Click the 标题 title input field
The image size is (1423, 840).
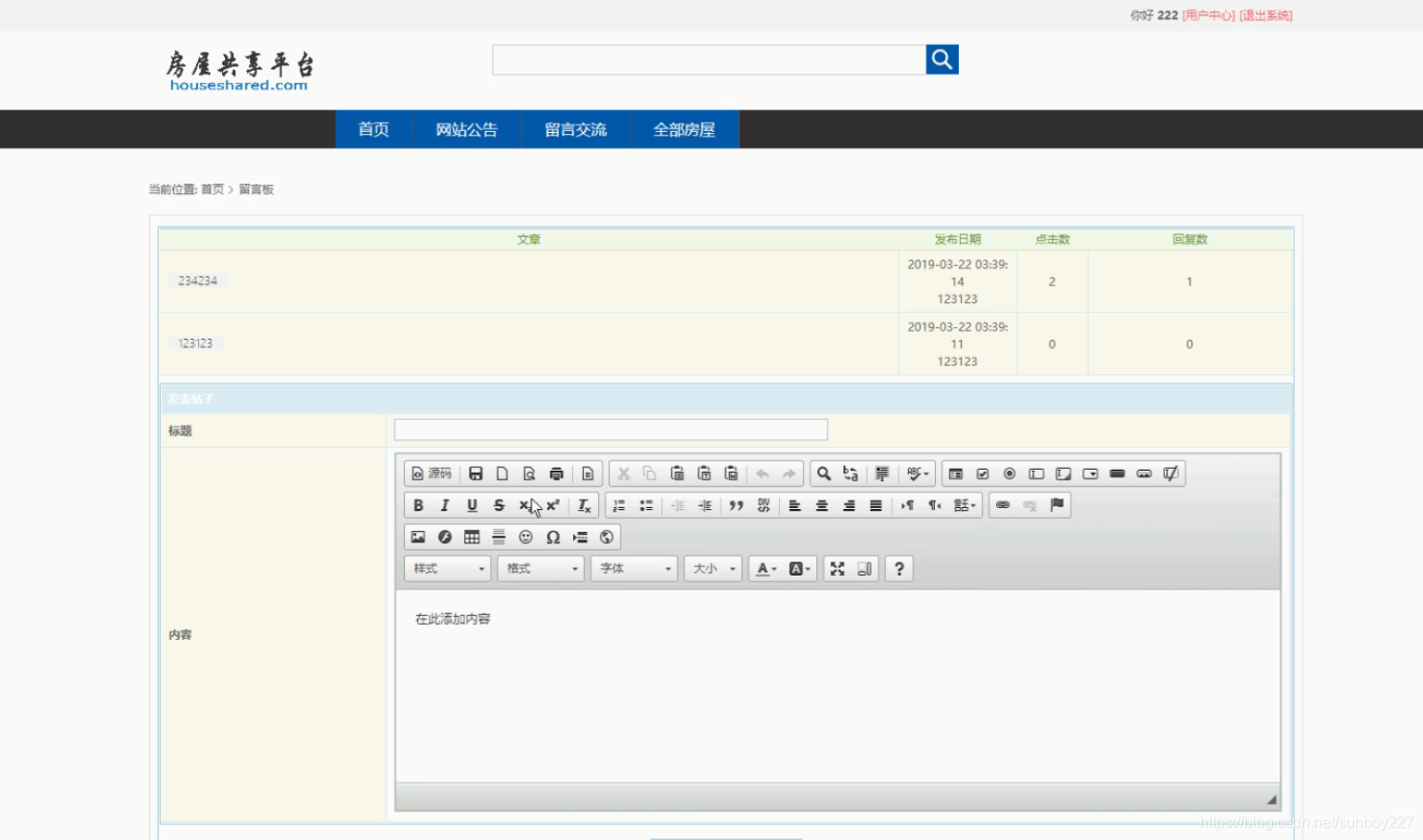point(611,430)
